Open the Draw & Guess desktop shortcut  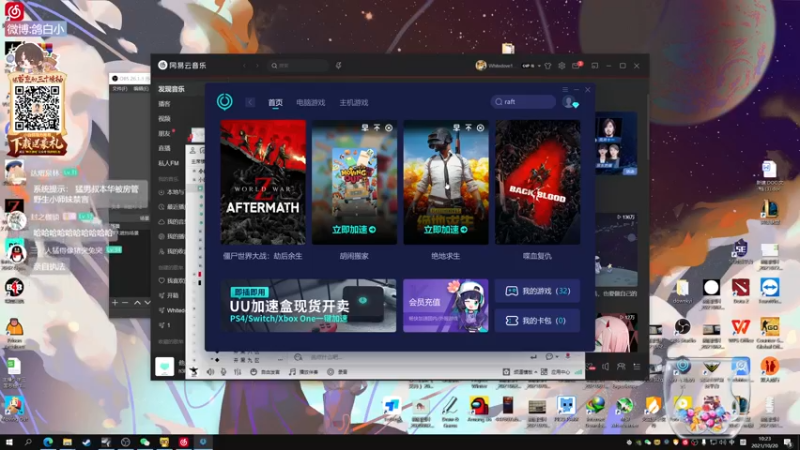pyautogui.click(x=449, y=412)
